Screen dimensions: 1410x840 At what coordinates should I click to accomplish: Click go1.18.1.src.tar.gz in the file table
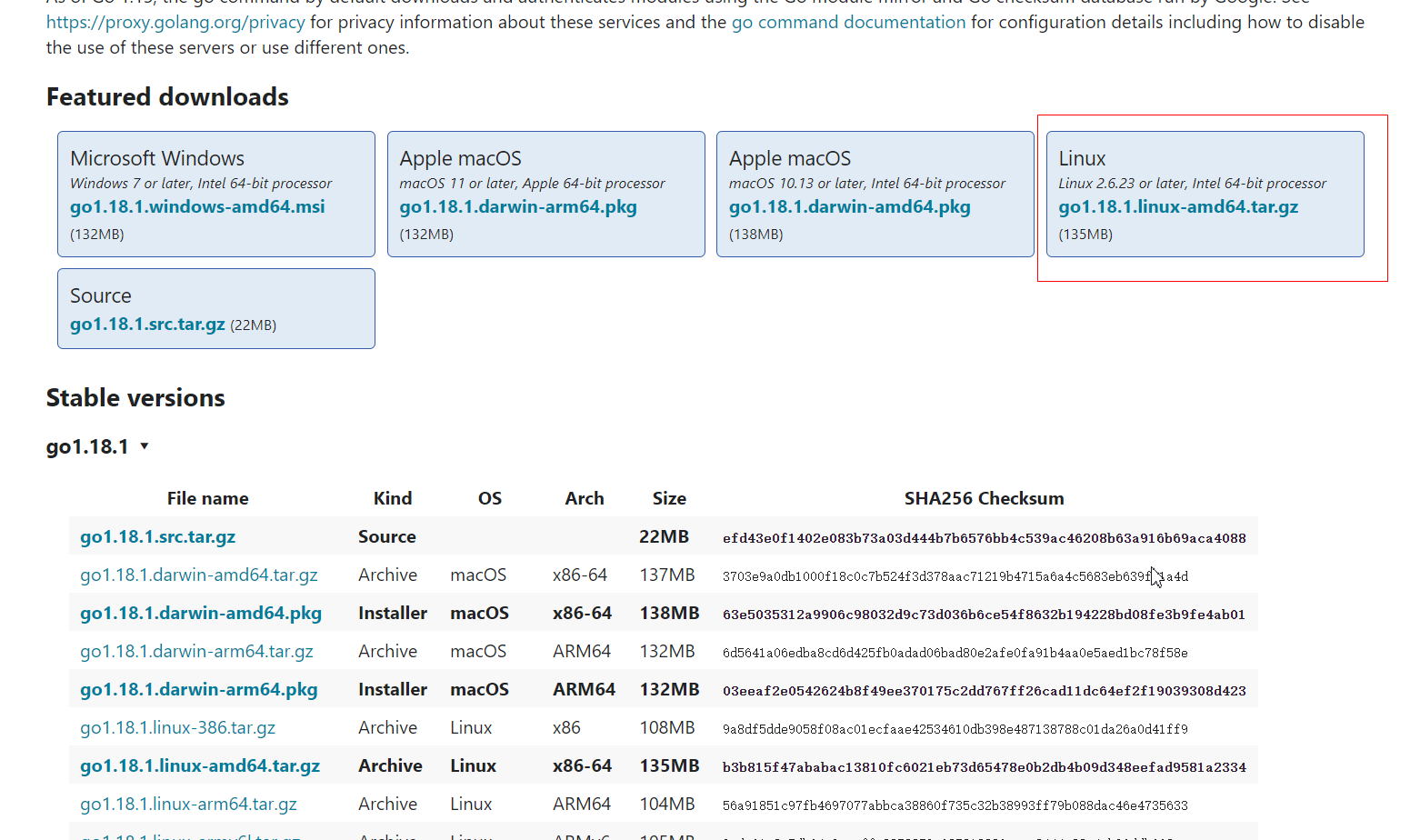click(x=157, y=536)
